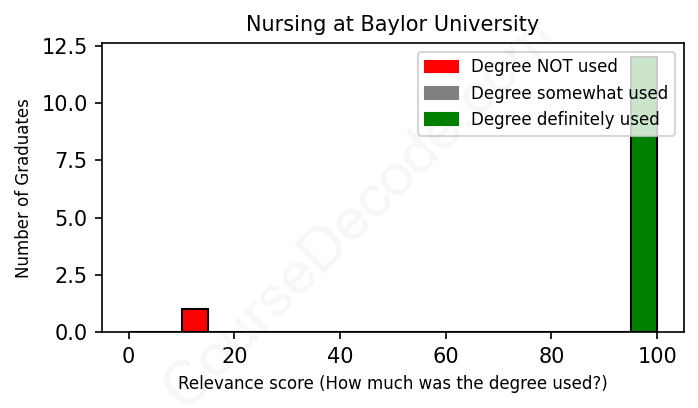Click the x-axis tick label 20
This screenshot has height=408, width=698.
click(234, 354)
